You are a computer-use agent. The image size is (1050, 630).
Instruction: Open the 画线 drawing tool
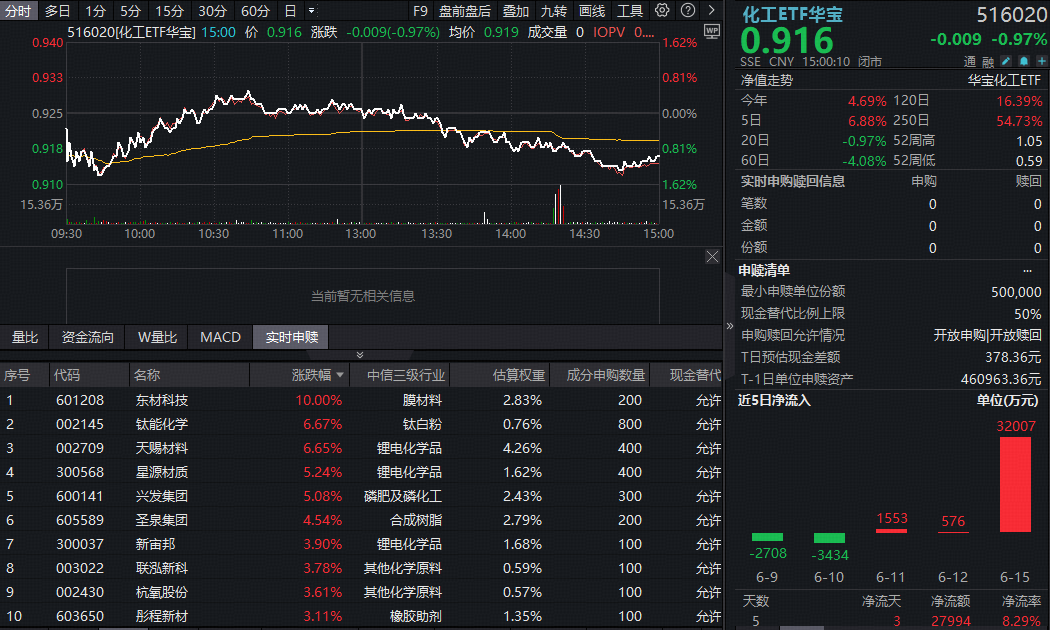[592, 11]
